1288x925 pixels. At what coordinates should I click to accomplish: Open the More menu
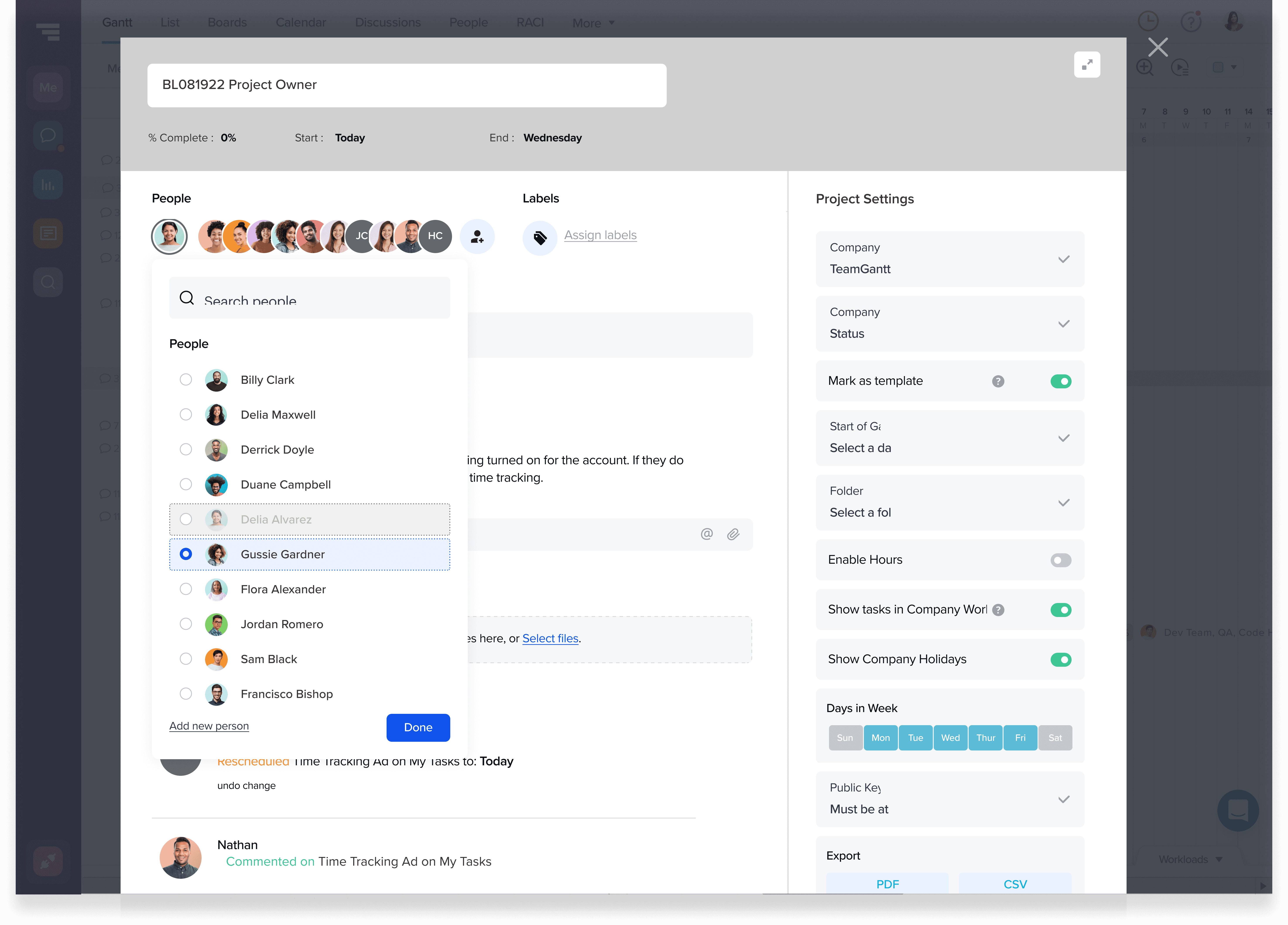point(593,23)
